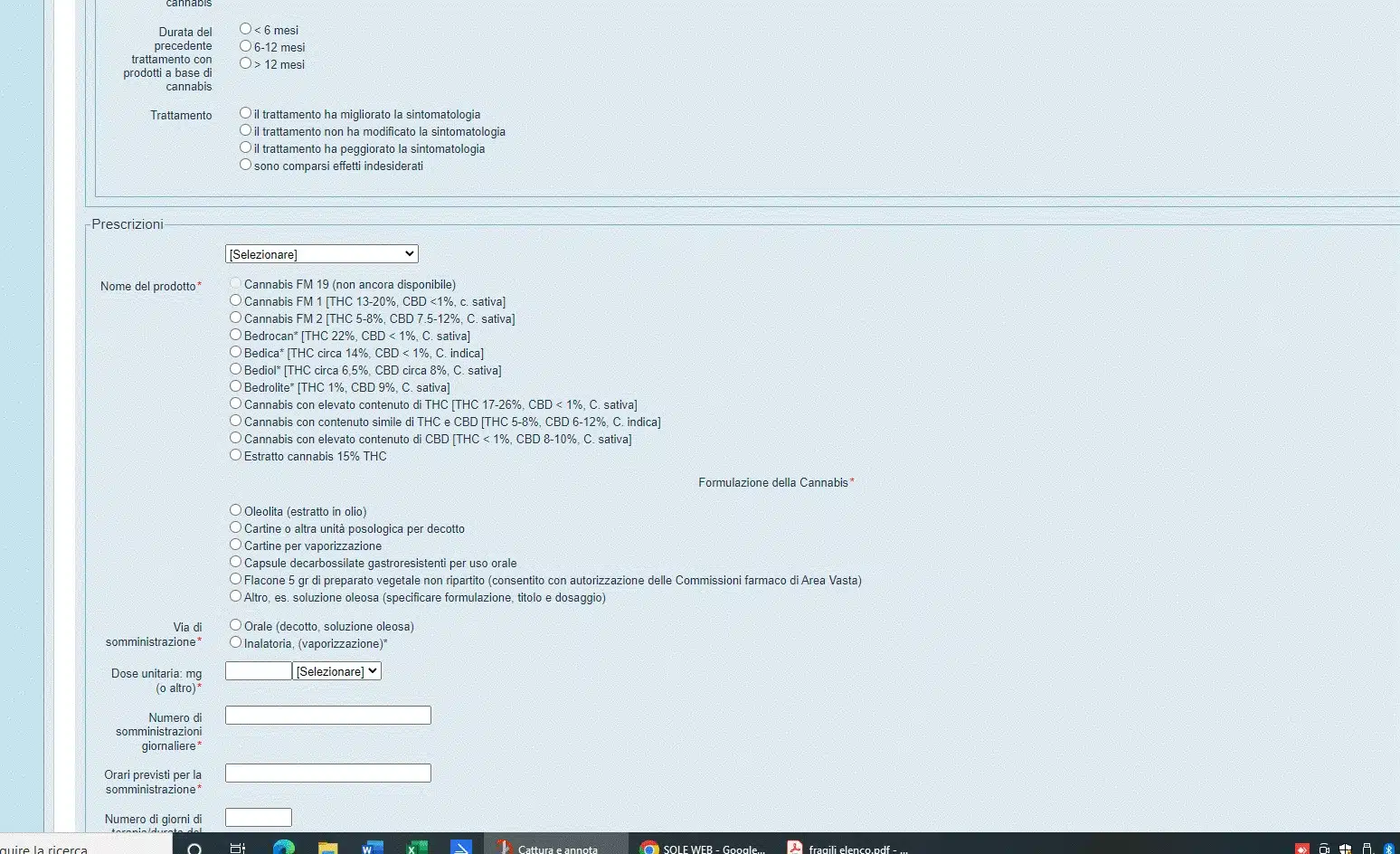The image size is (1400, 854).
Task: Select the '< 6 mesi' duration option
Action: tap(245, 29)
